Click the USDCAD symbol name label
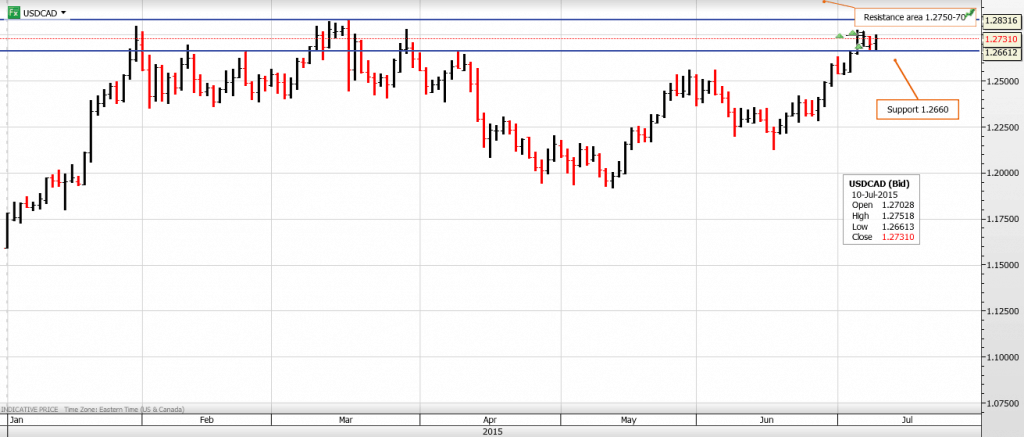The height and width of the screenshot is (437, 1024). (40, 13)
